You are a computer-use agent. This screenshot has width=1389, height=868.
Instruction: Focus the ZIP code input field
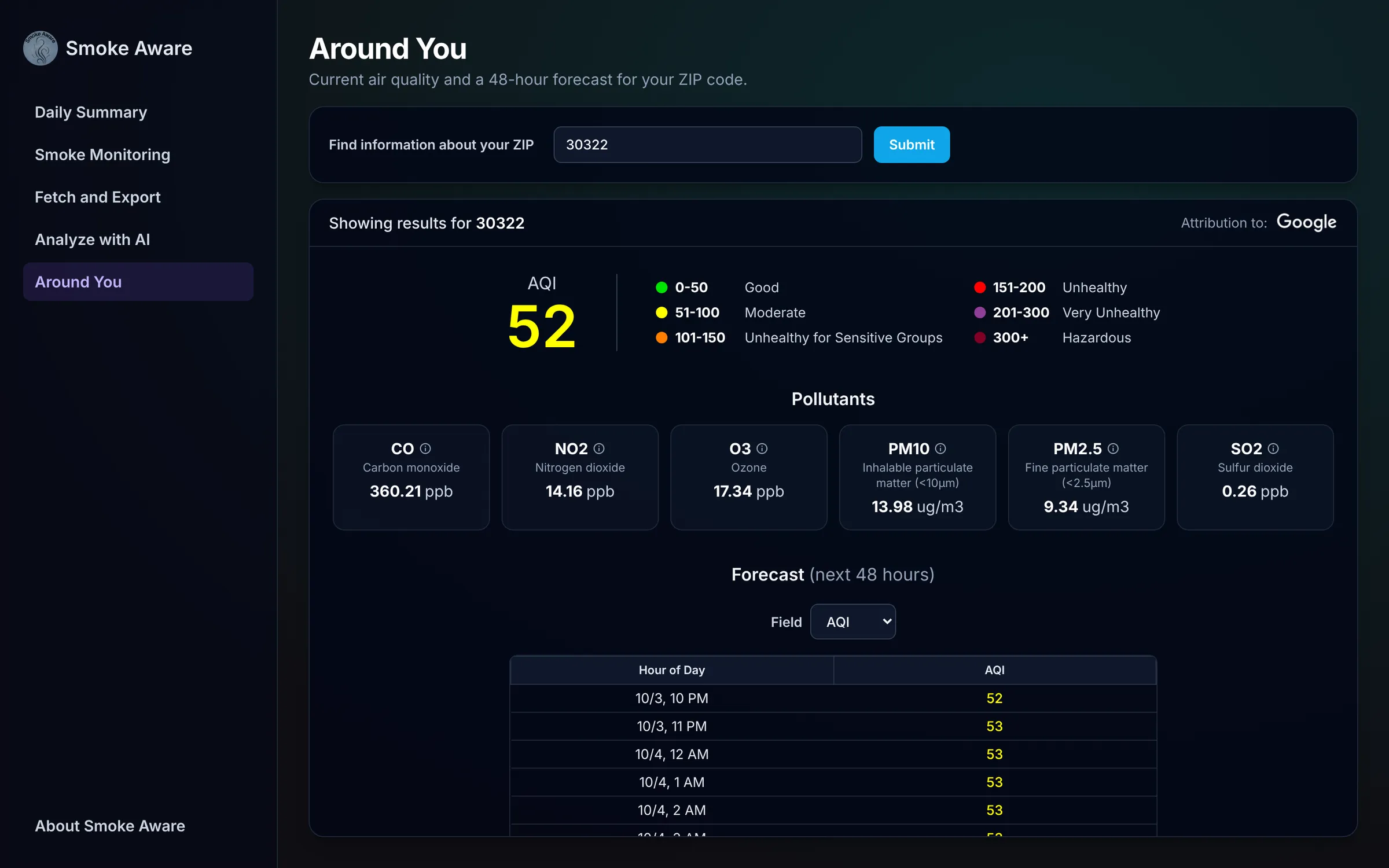(707, 145)
